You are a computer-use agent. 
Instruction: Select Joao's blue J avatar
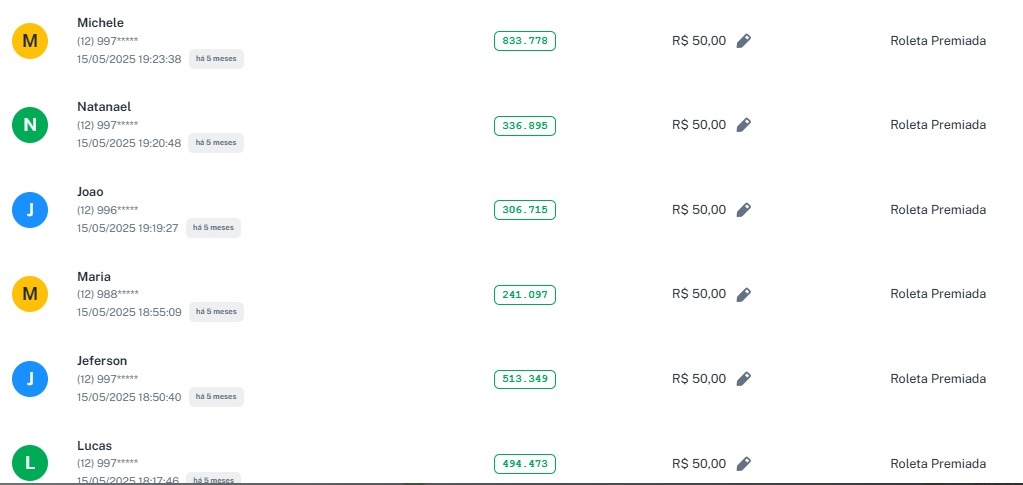click(30, 210)
